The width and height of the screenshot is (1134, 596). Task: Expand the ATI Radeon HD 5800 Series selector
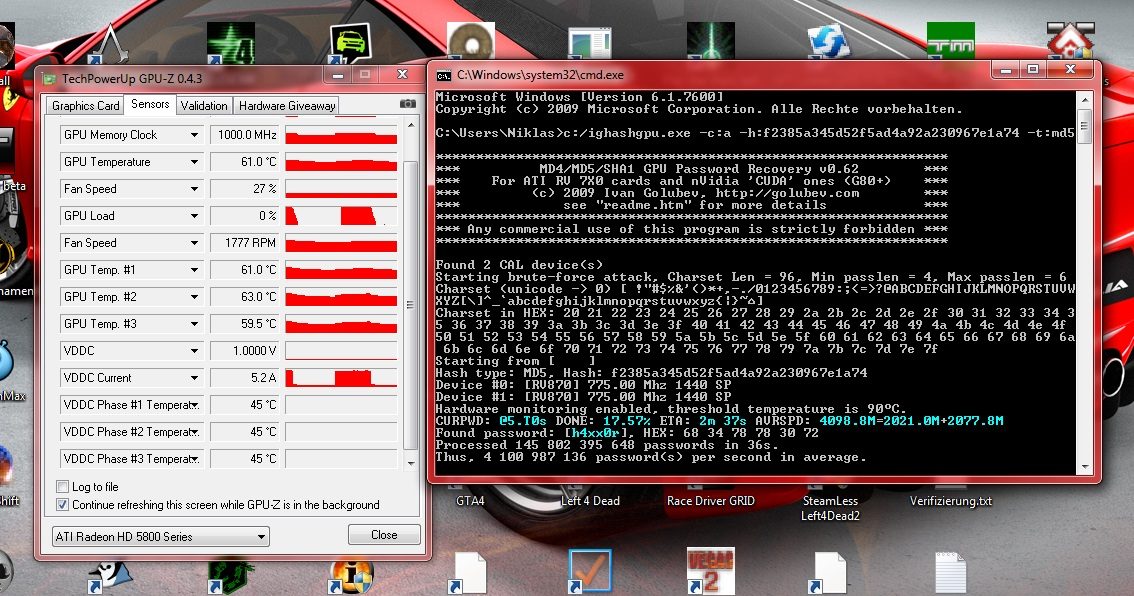(261, 537)
